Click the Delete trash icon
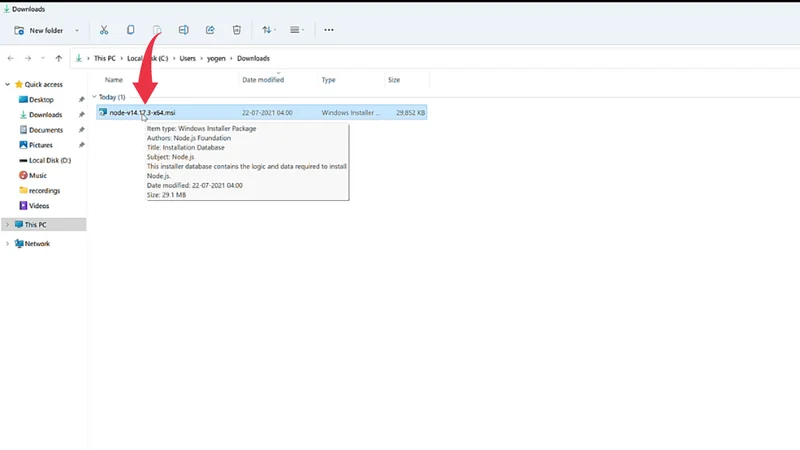This screenshot has width=800, height=450. tap(236, 30)
